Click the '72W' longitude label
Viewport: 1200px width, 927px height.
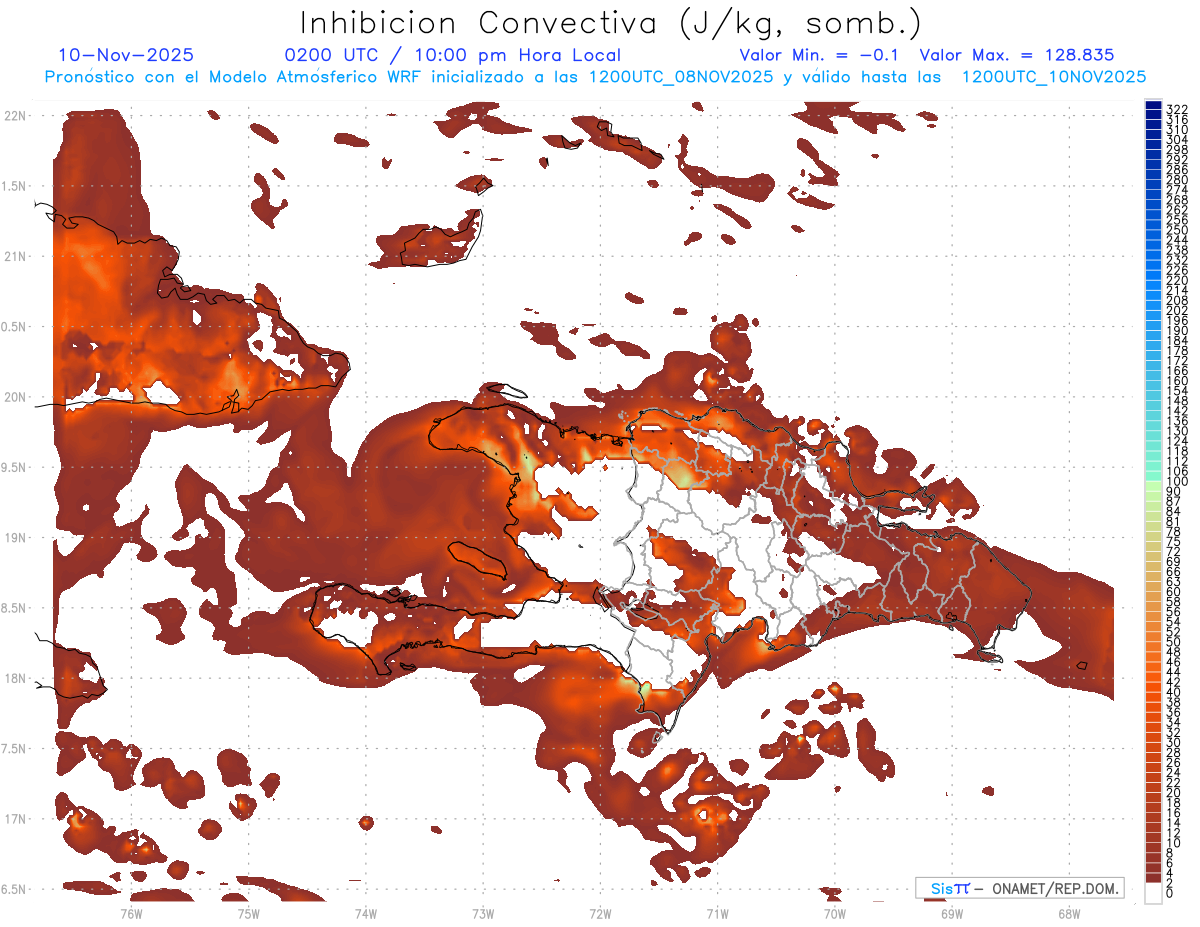[600, 913]
